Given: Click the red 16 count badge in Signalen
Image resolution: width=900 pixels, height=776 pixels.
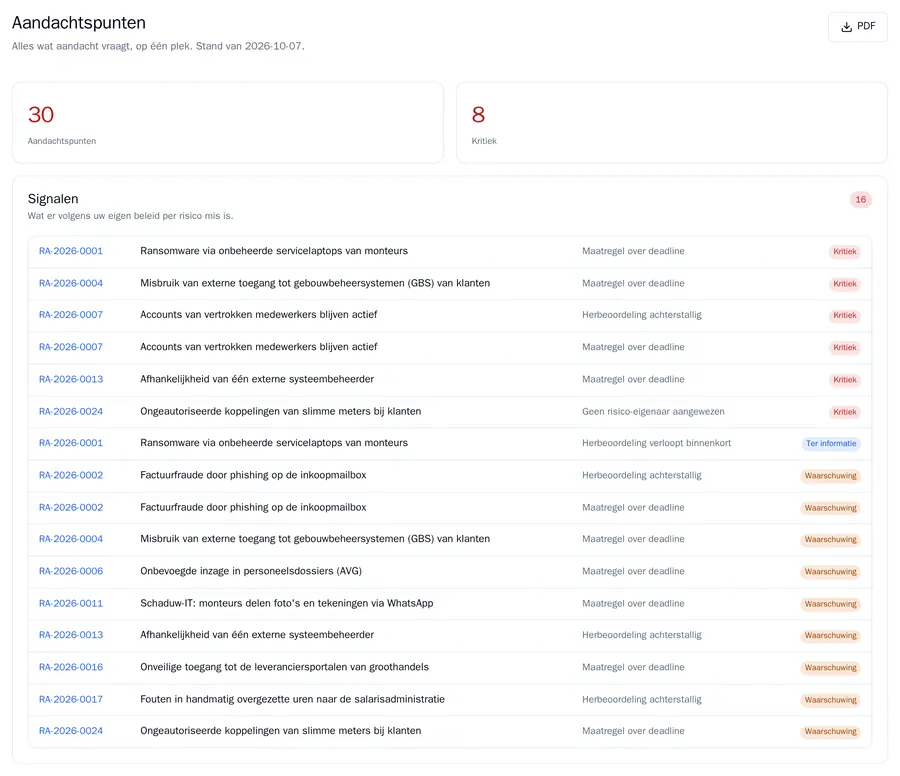Looking at the screenshot, I should pos(860,200).
